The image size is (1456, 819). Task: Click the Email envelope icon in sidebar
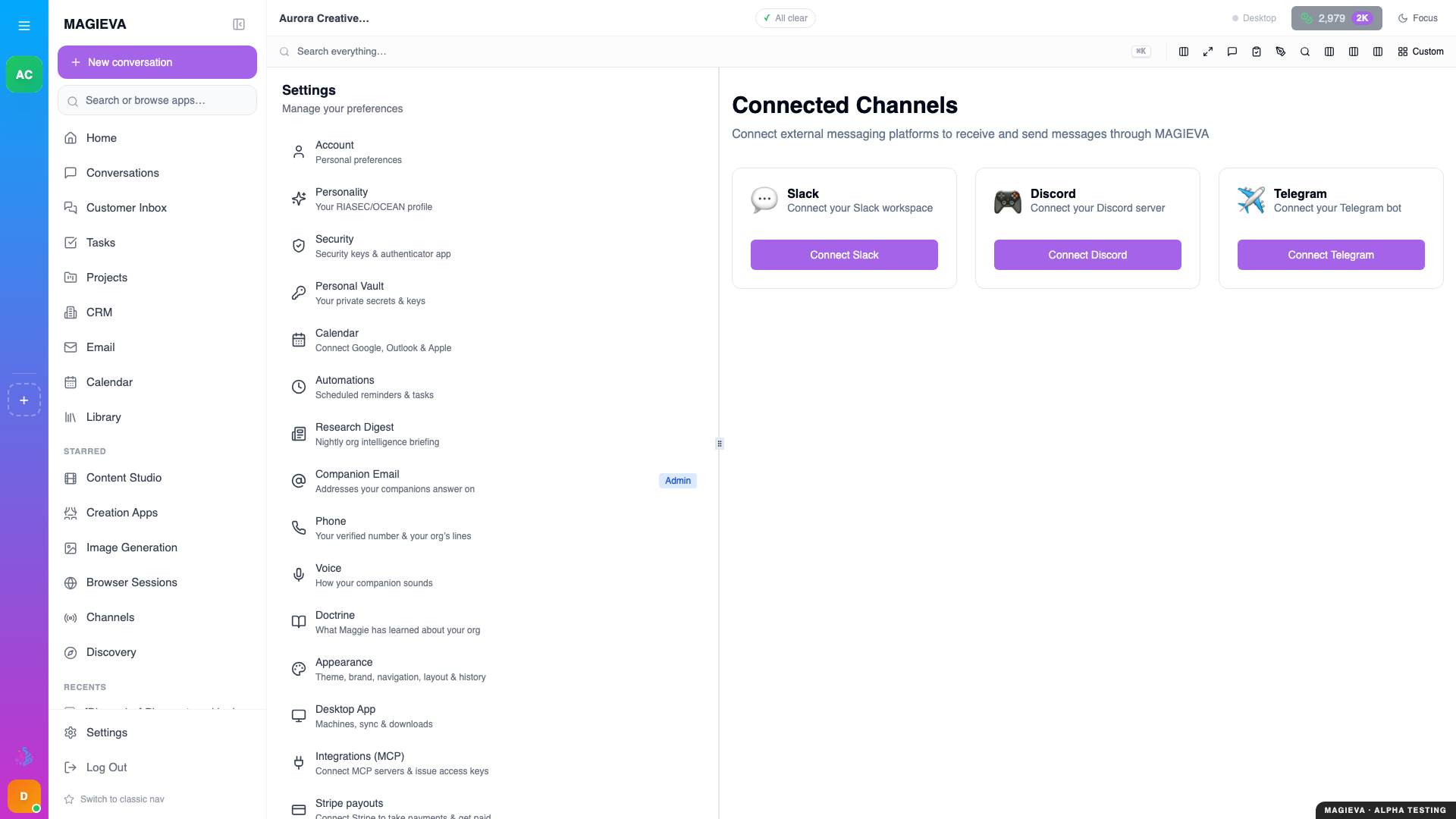coord(71,347)
